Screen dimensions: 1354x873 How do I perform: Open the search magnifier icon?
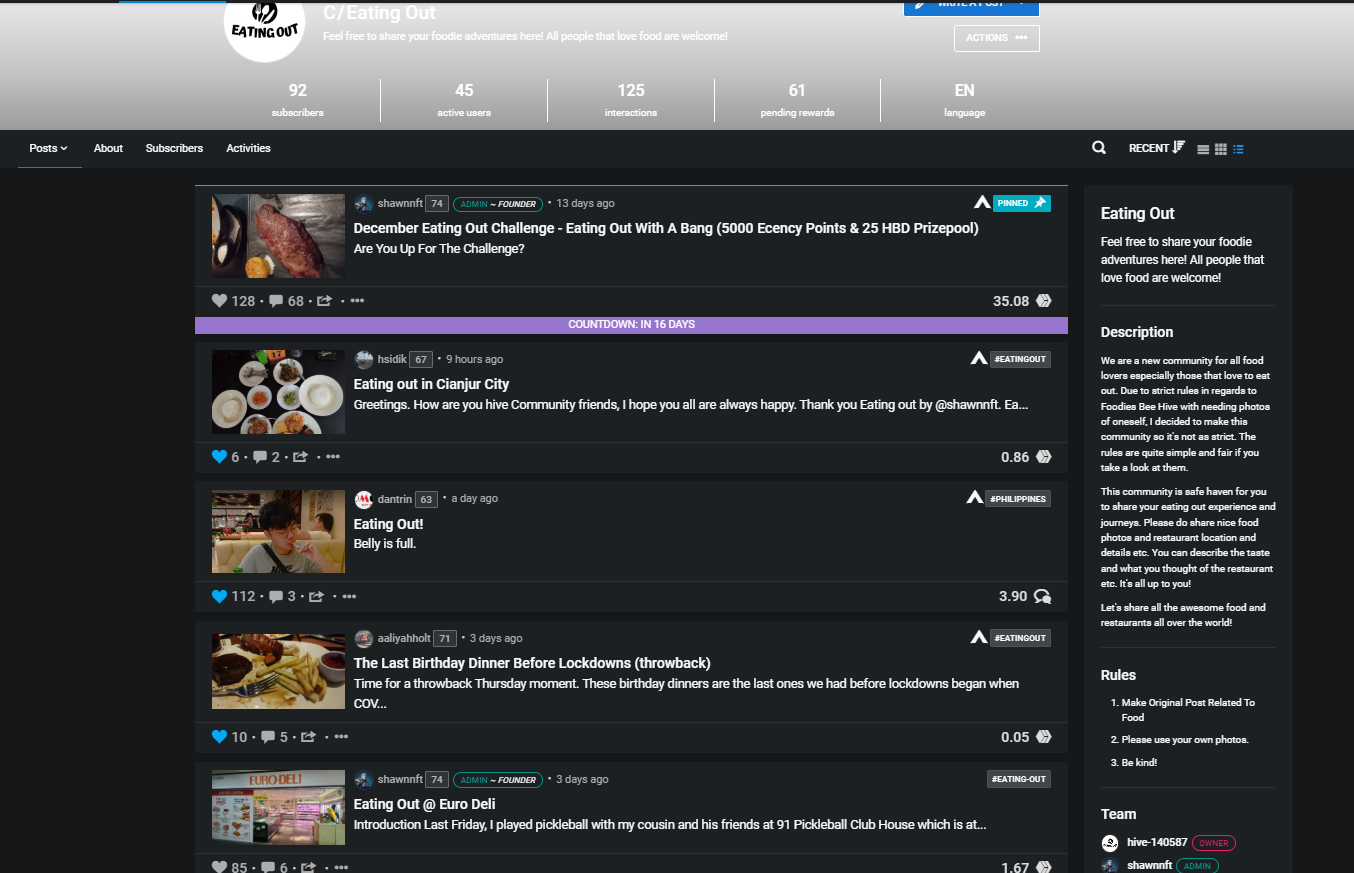tap(1099, 148)
